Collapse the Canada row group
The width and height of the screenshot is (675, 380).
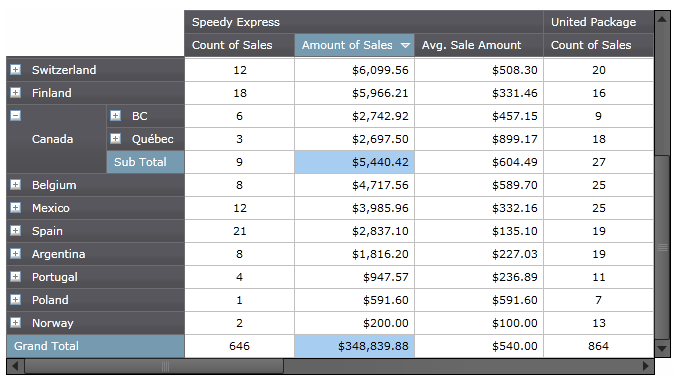(x=15, y=115)
